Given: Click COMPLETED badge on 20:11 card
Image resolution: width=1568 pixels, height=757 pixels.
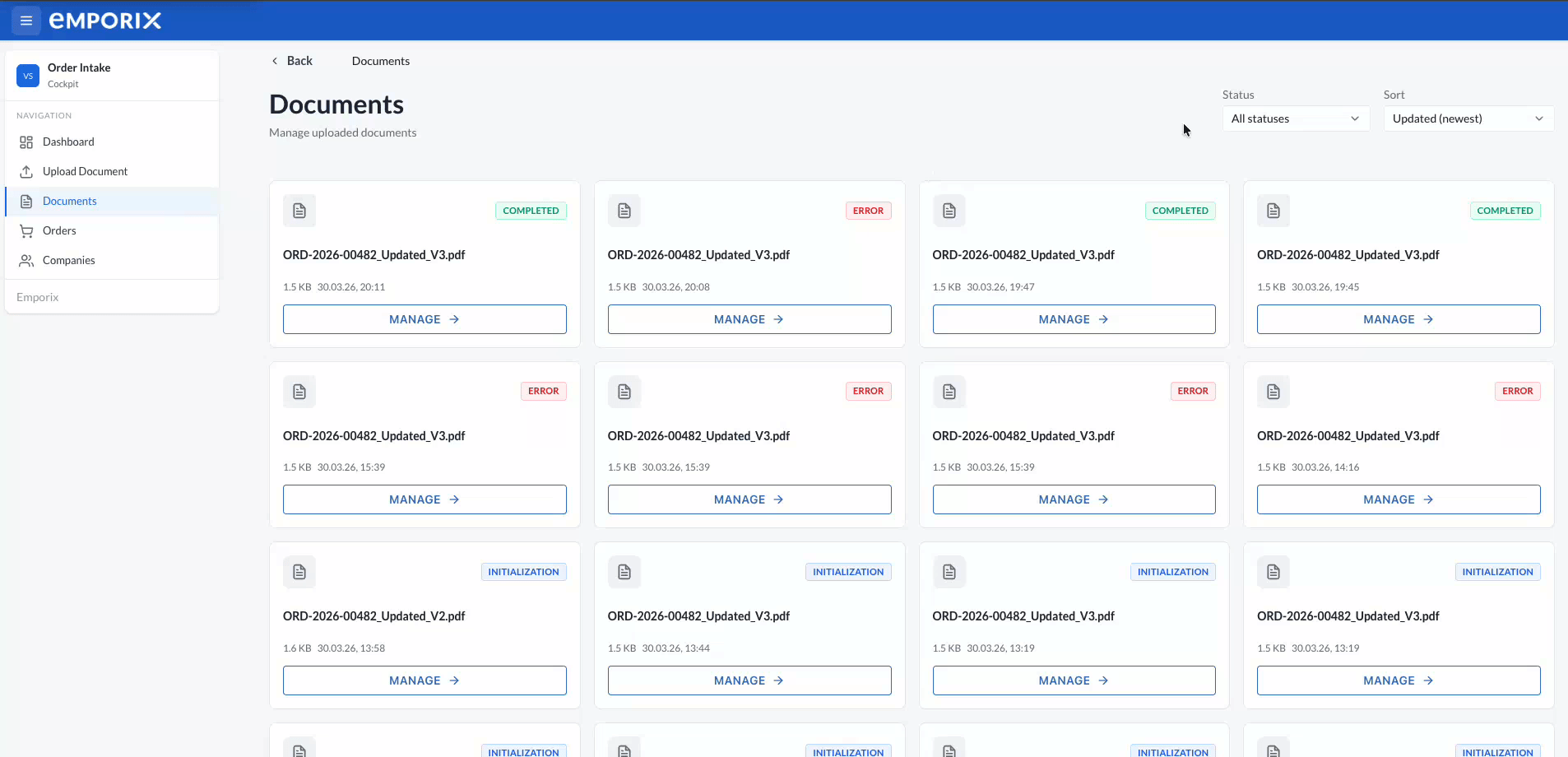Looking at the screenshot, I should click(x=531, y=211).
